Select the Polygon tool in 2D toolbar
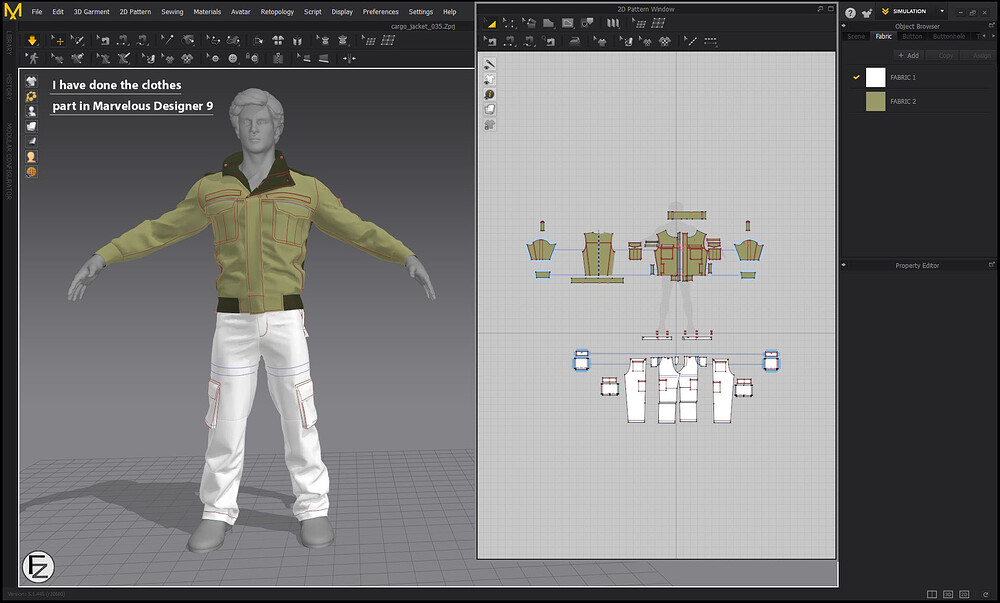The width and height of the screenshot is (1000, 603). pos(548,23)
